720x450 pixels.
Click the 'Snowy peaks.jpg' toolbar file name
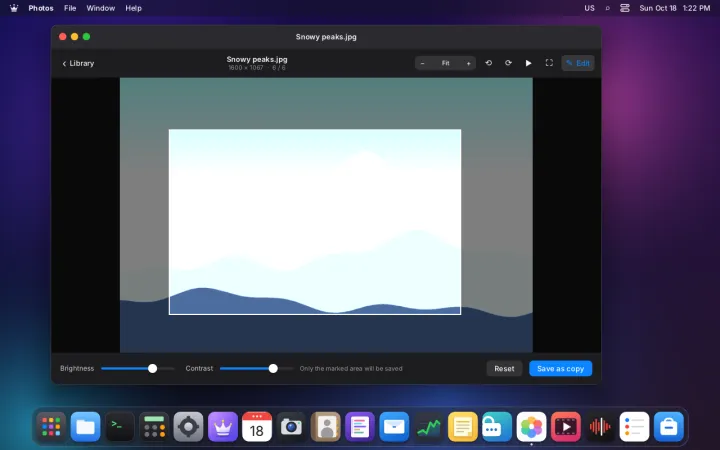point(257,59)
